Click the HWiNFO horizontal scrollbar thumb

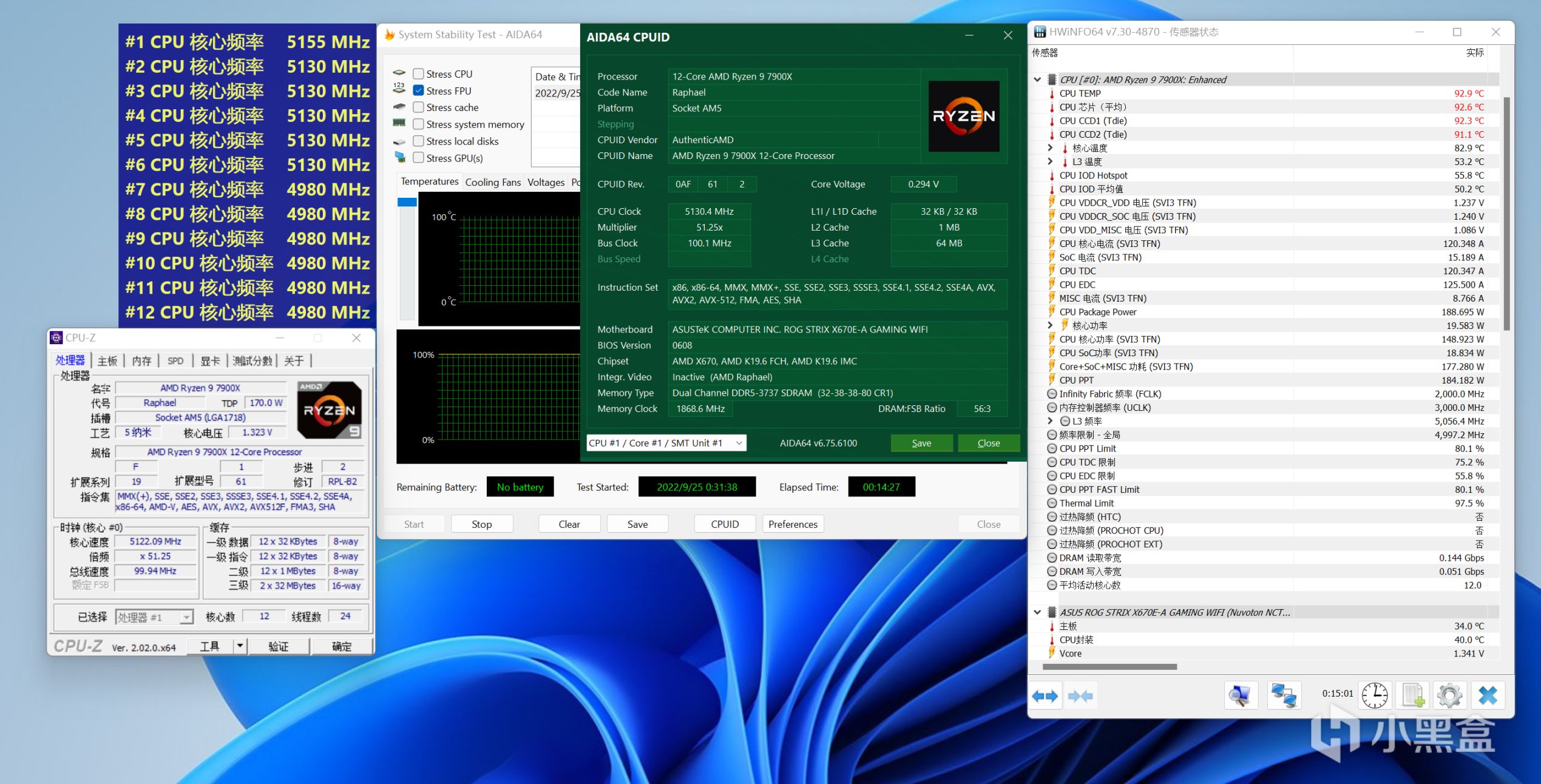(x=1109, y=667)
